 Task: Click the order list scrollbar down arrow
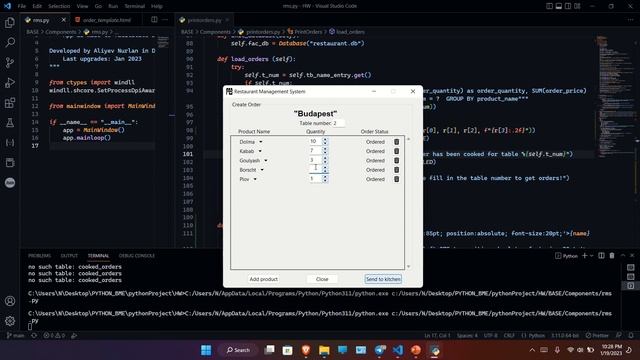tap(409, 267)
